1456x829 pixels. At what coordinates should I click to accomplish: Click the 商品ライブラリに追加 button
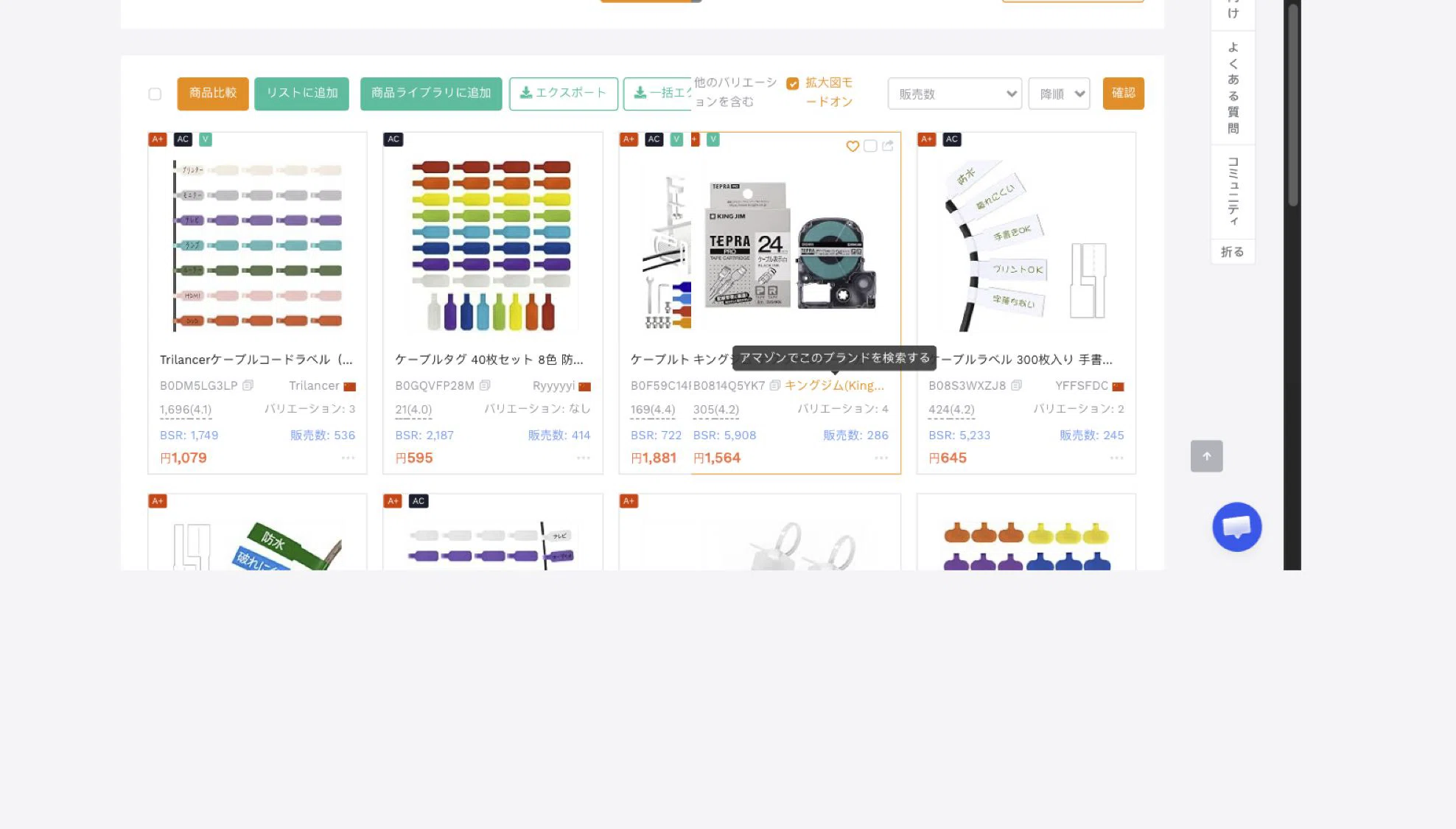(431, 94)
